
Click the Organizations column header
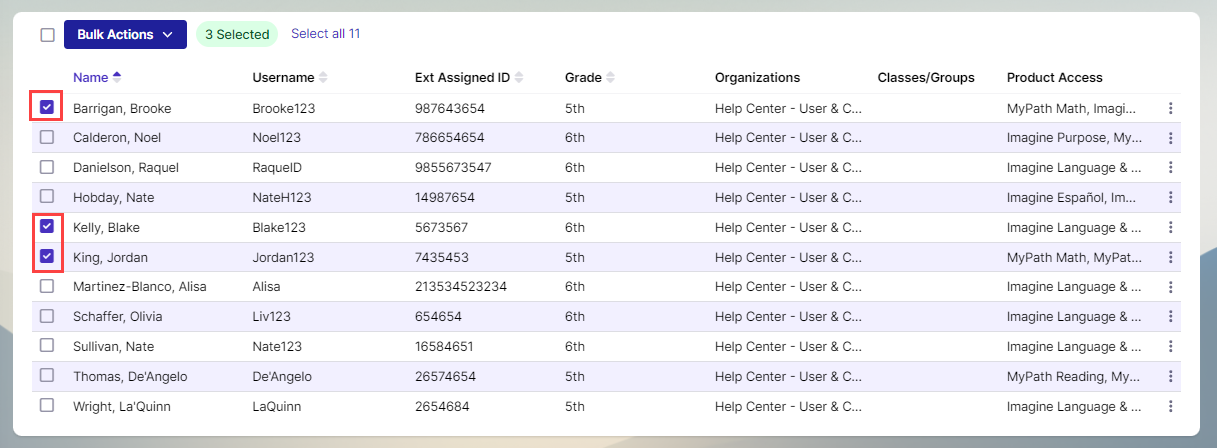[x=757, y=78]
